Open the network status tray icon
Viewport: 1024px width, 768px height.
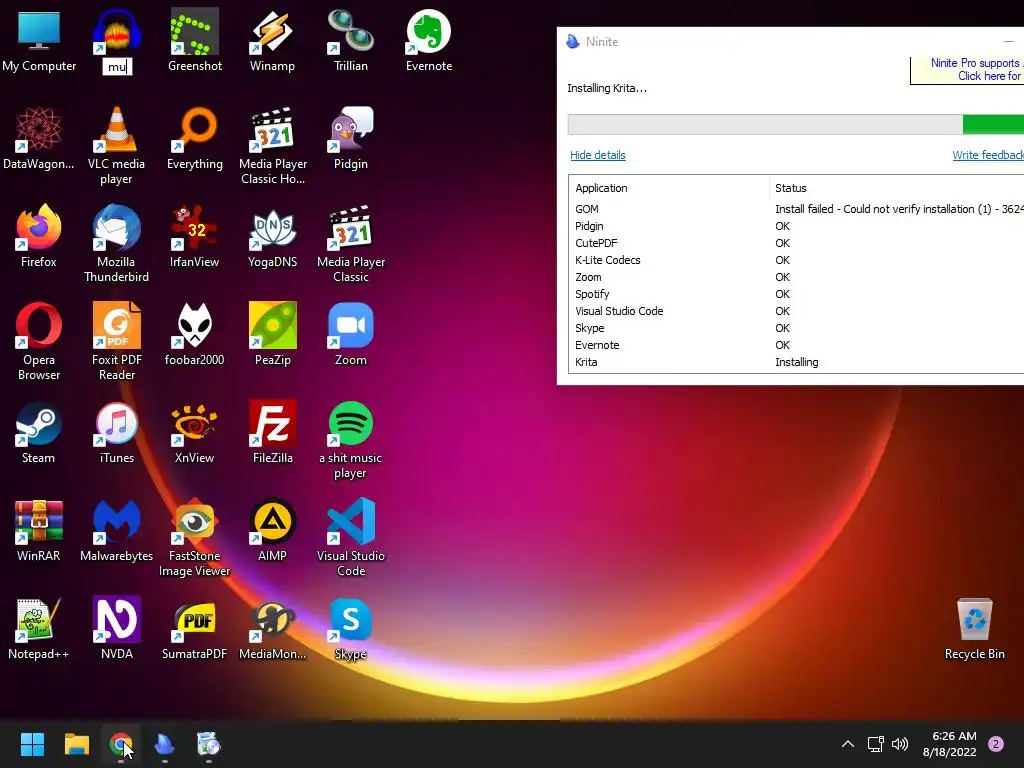(x=875, y=744)
